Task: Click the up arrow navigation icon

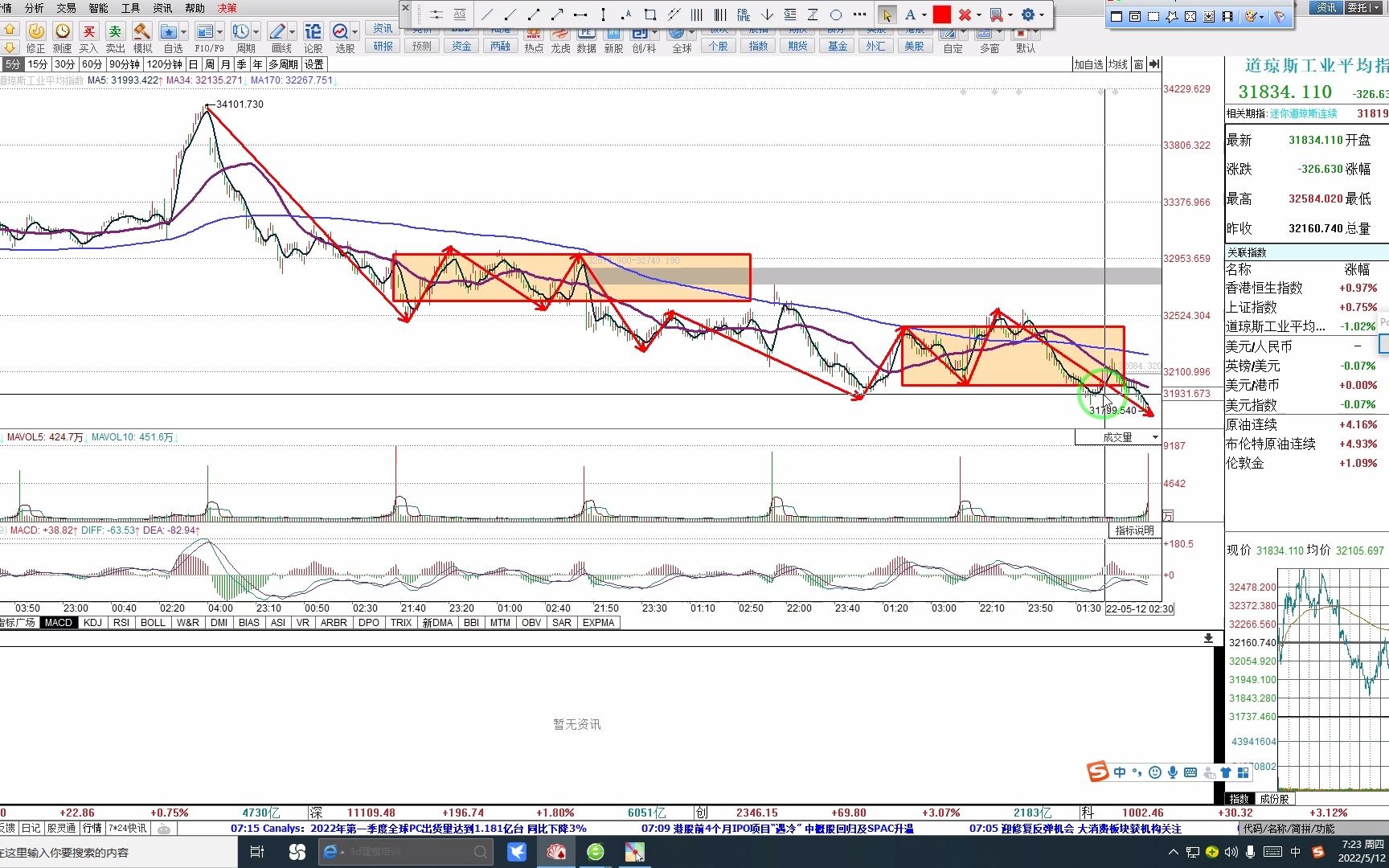Action: (x=10, y=29)
